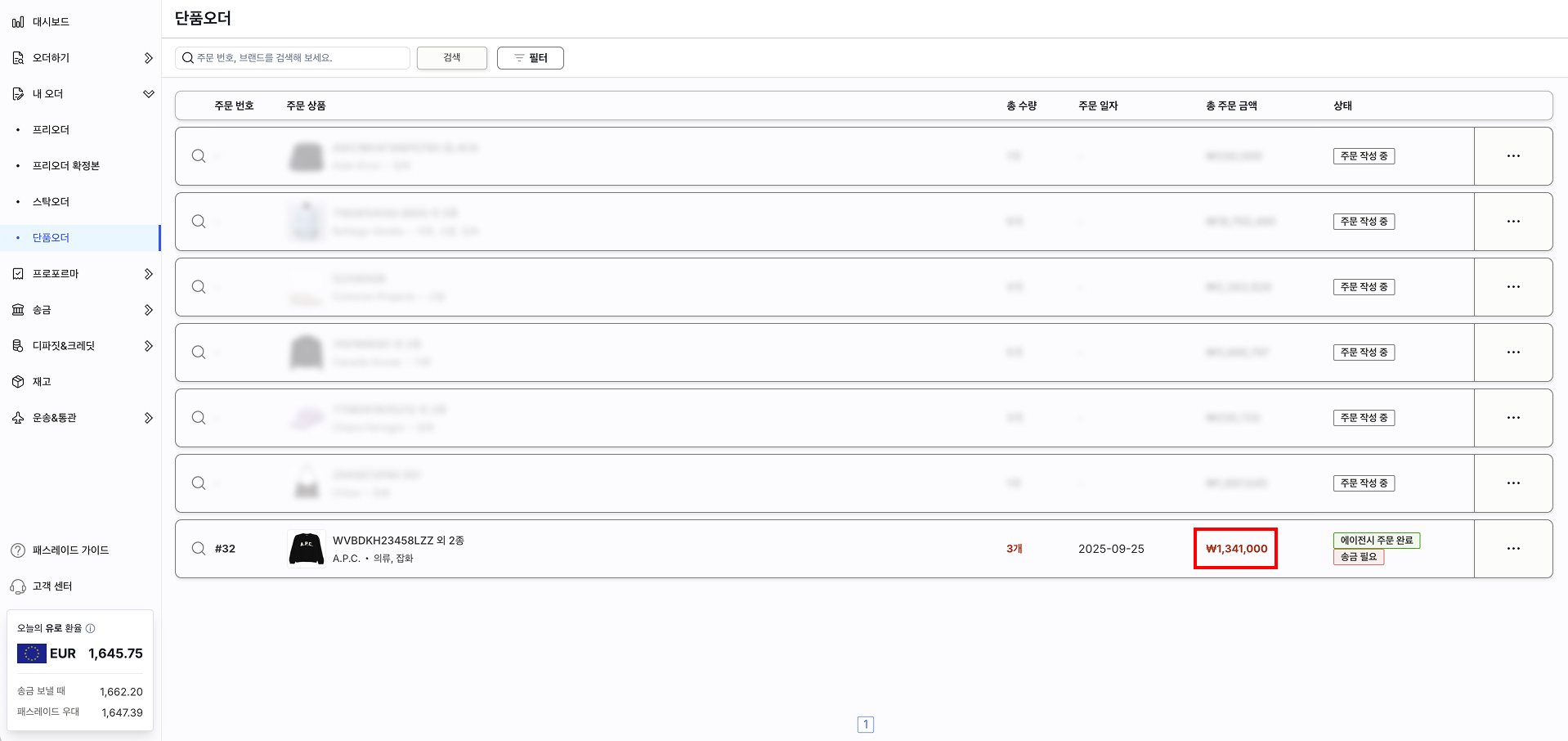This screenshot has height=741, width=1568.
Task: Click the 고객 센터 headset icon
Action: 18,586
